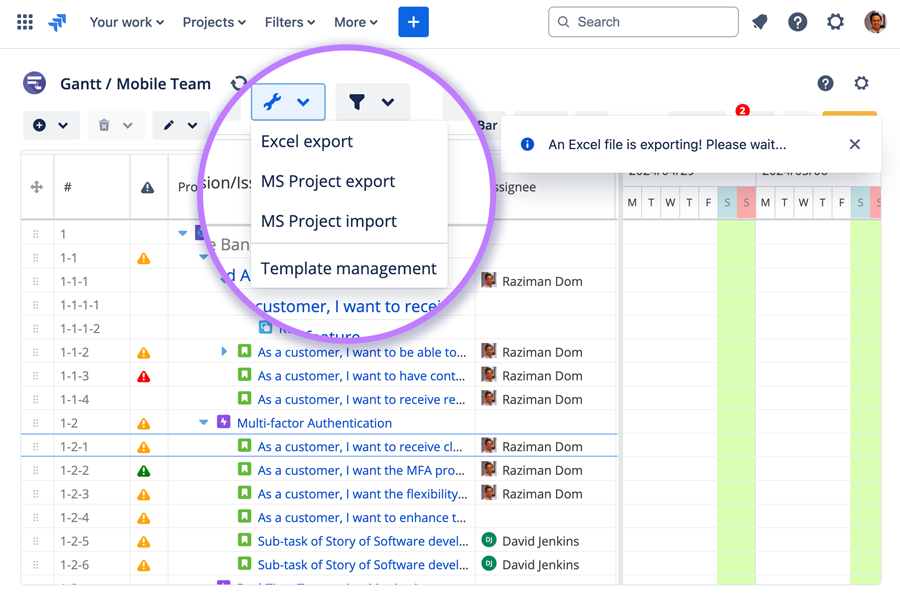Open 'As a customer, I want to be able to...' link
Image resolution: width=900 pixels, height=595 pixels.
362,352
